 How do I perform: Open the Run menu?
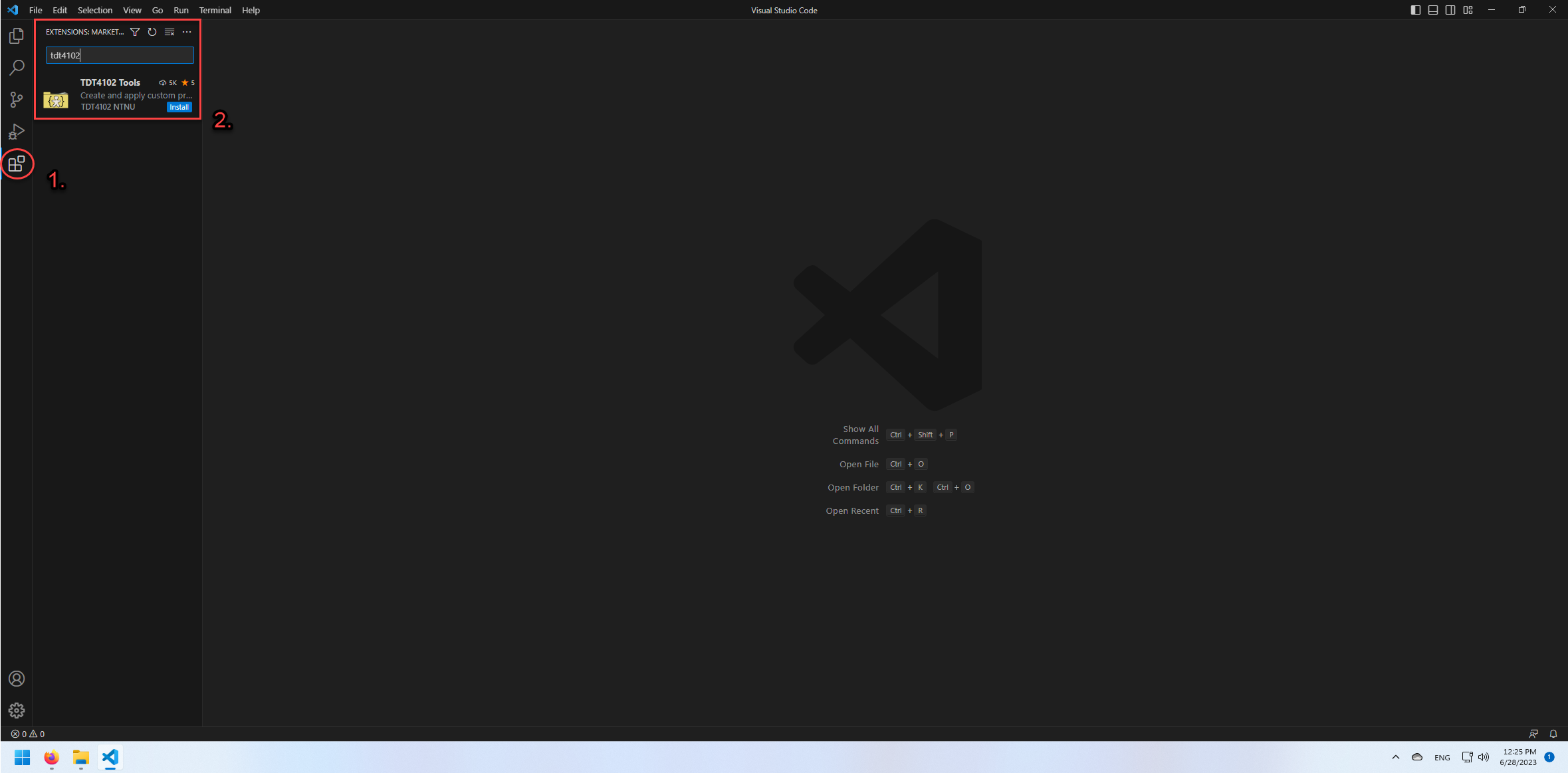181,10
